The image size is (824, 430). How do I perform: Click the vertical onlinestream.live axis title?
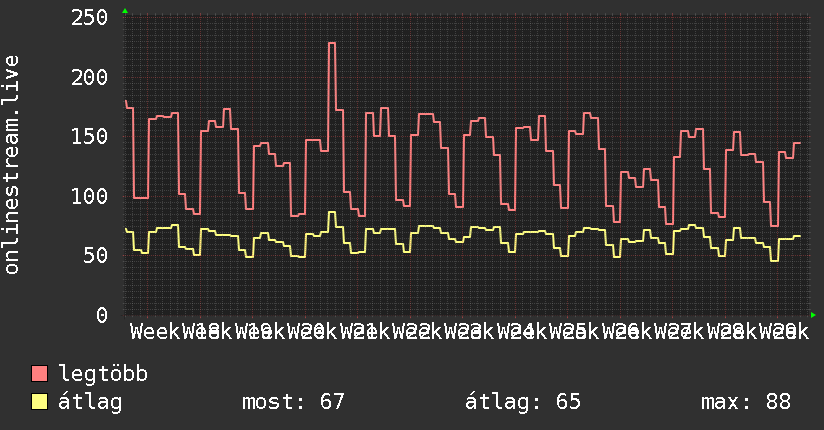12,165
